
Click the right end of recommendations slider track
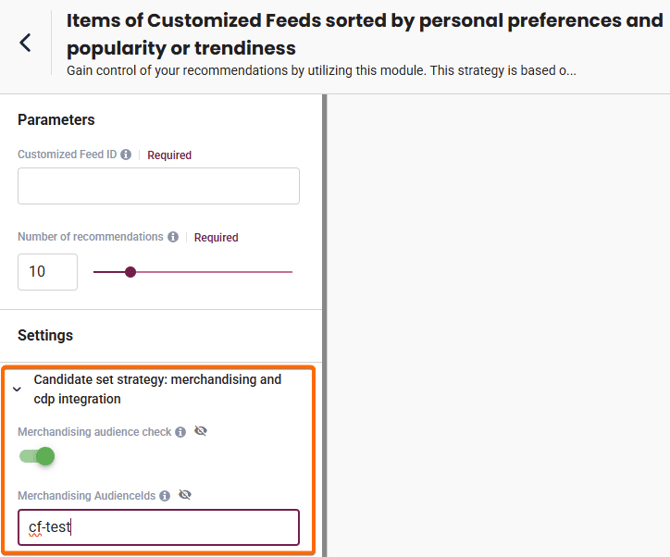(291, 272)
